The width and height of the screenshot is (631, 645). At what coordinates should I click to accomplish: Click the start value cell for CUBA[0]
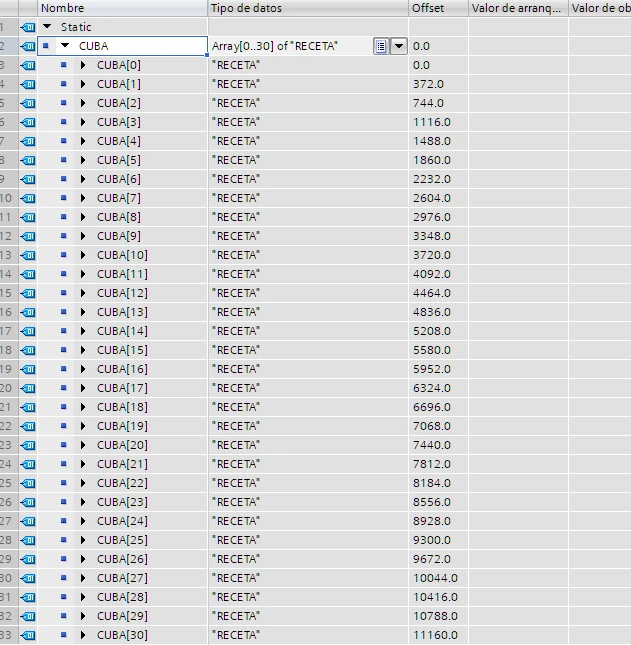tap(518, 65)
